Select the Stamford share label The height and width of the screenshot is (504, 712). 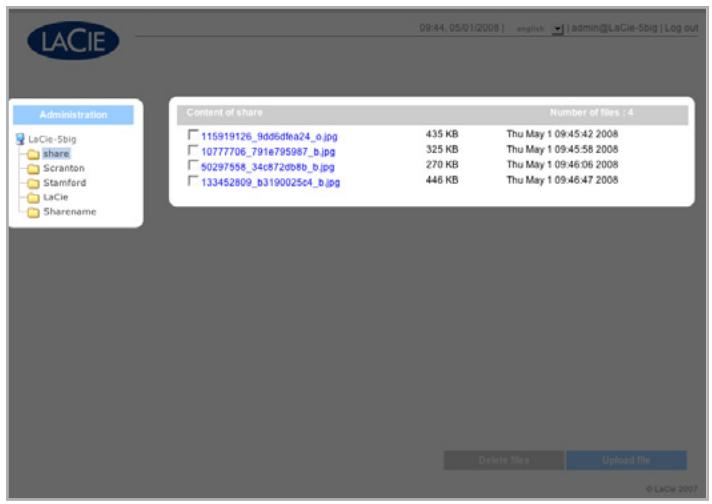64,183
